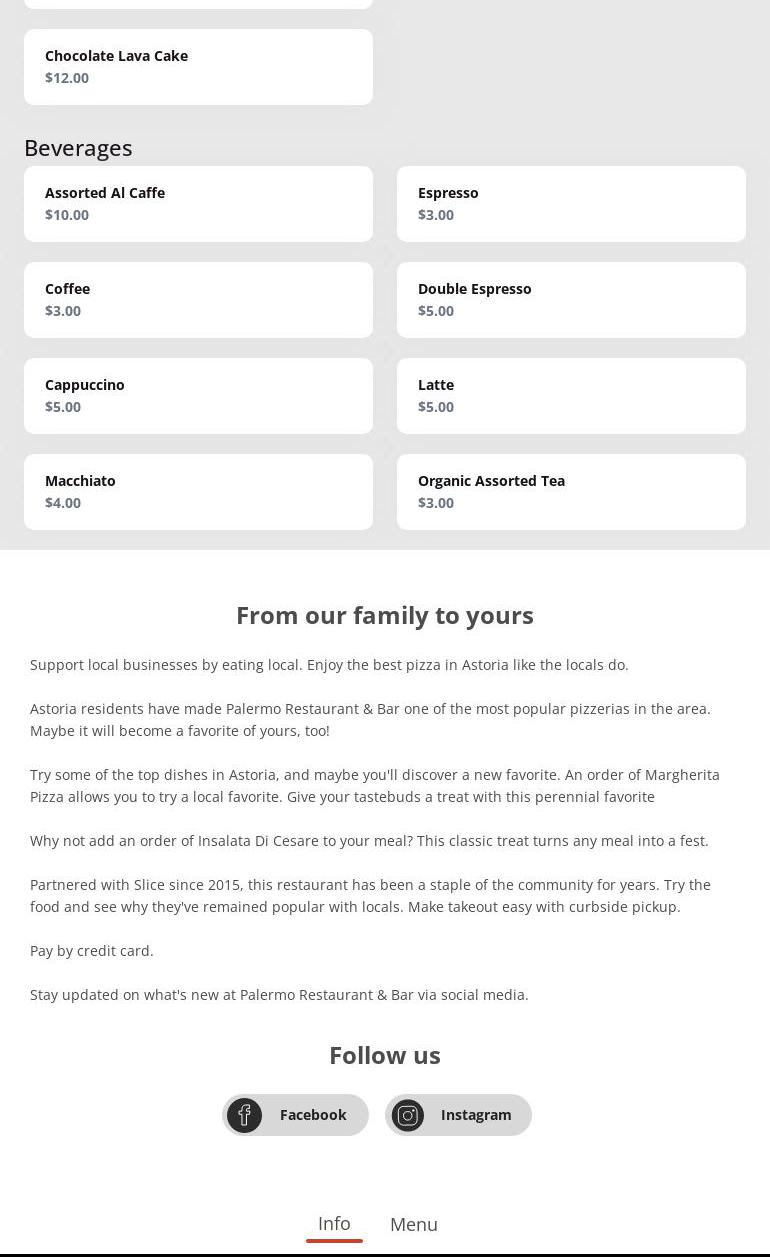The image size is (770, 1257).
Task: Switch to the Info tab
Action: 334,1224
